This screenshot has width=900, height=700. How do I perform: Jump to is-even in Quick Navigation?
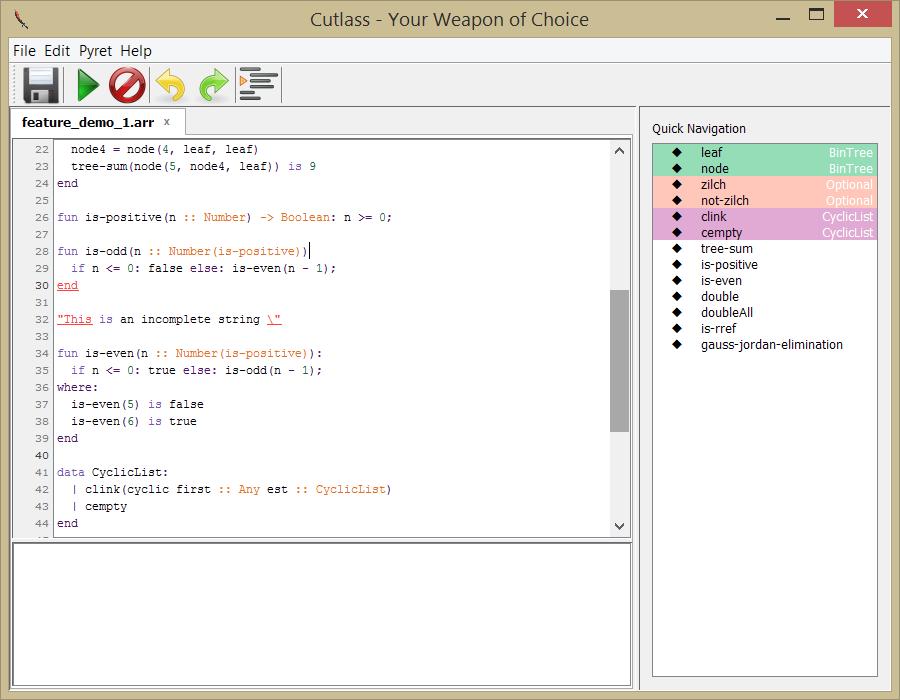point(765,281)
